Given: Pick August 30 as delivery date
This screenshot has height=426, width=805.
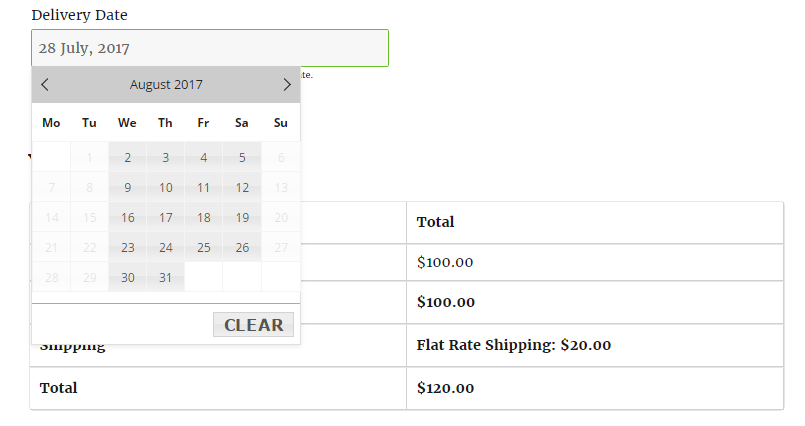Looking at the screenshot, I should (x=127, y=277).
